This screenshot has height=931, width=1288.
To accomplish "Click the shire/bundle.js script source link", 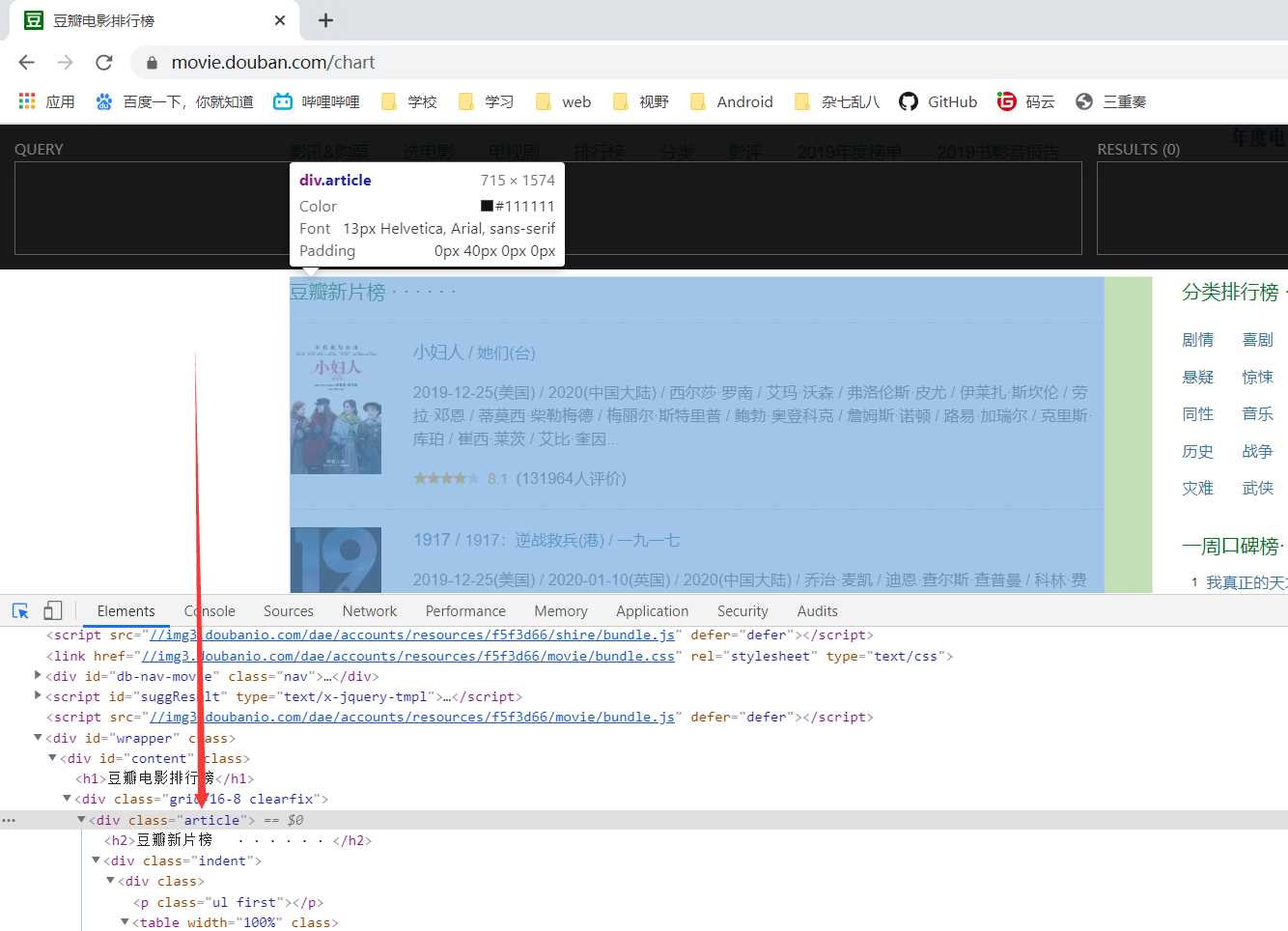I will click(x=412, y=635).
